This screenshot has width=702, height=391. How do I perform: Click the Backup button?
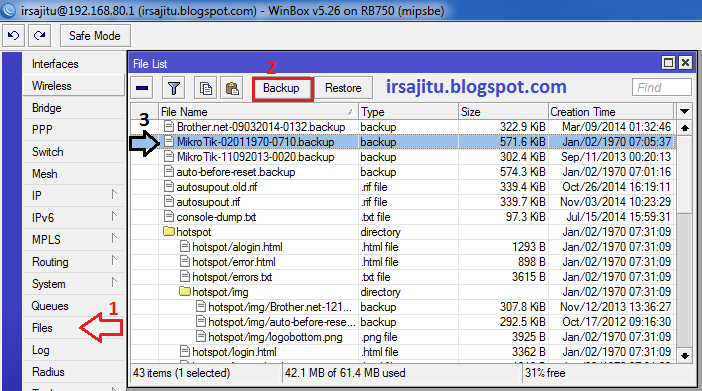(281, 88)
